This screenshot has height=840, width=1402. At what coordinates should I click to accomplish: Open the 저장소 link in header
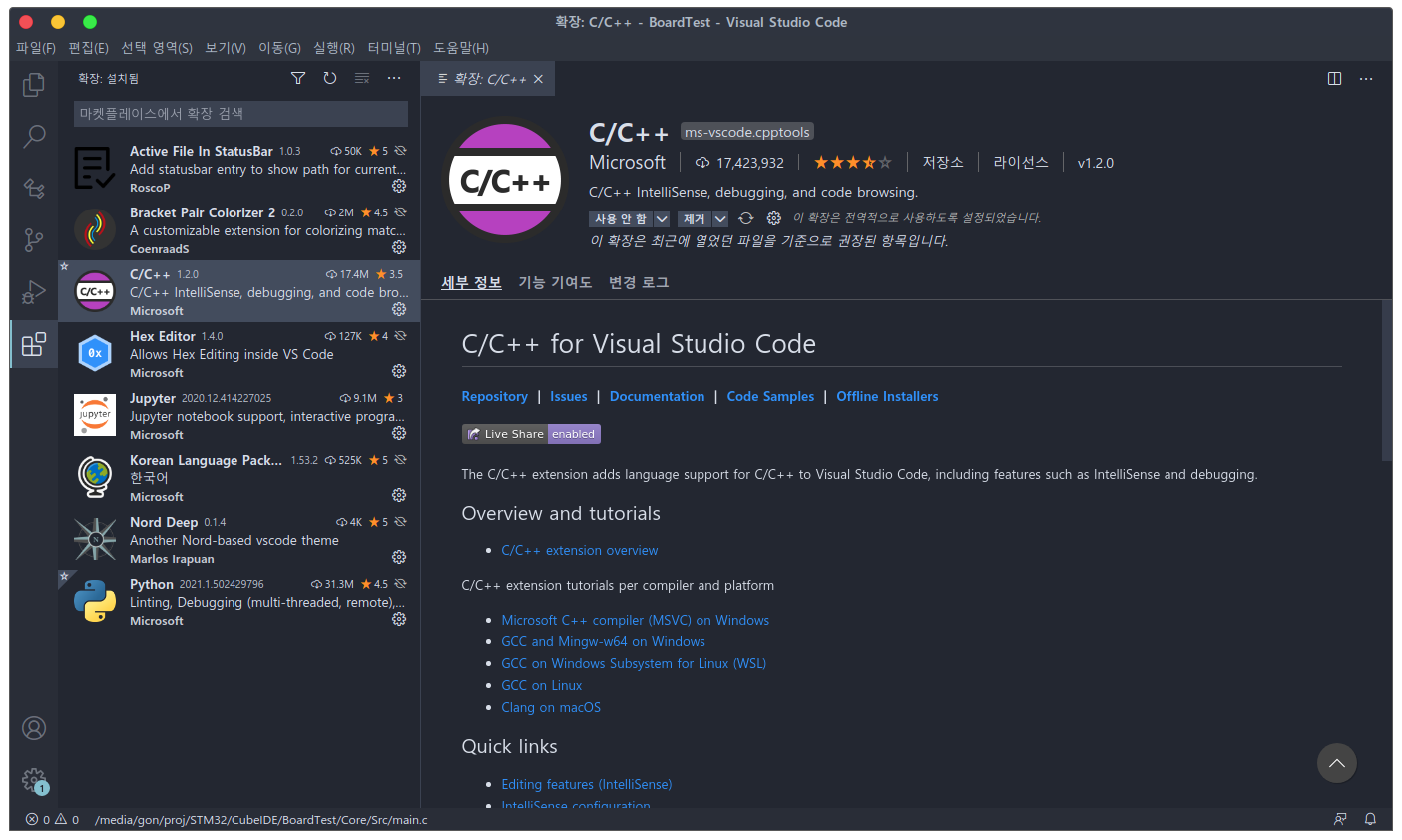[x=943, y=162]
